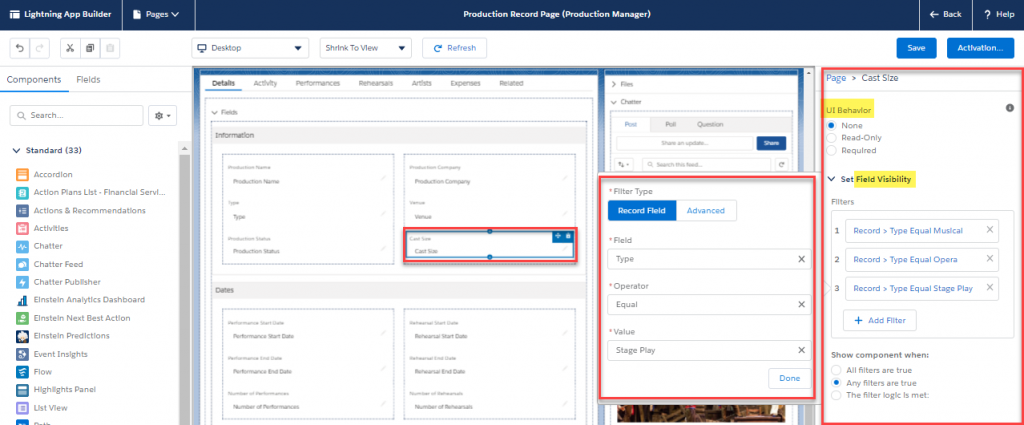Image resolution: width=1024 pixels, height=425 pixels.
Task: Click the Add Filter button
Action: click(880, 321)
